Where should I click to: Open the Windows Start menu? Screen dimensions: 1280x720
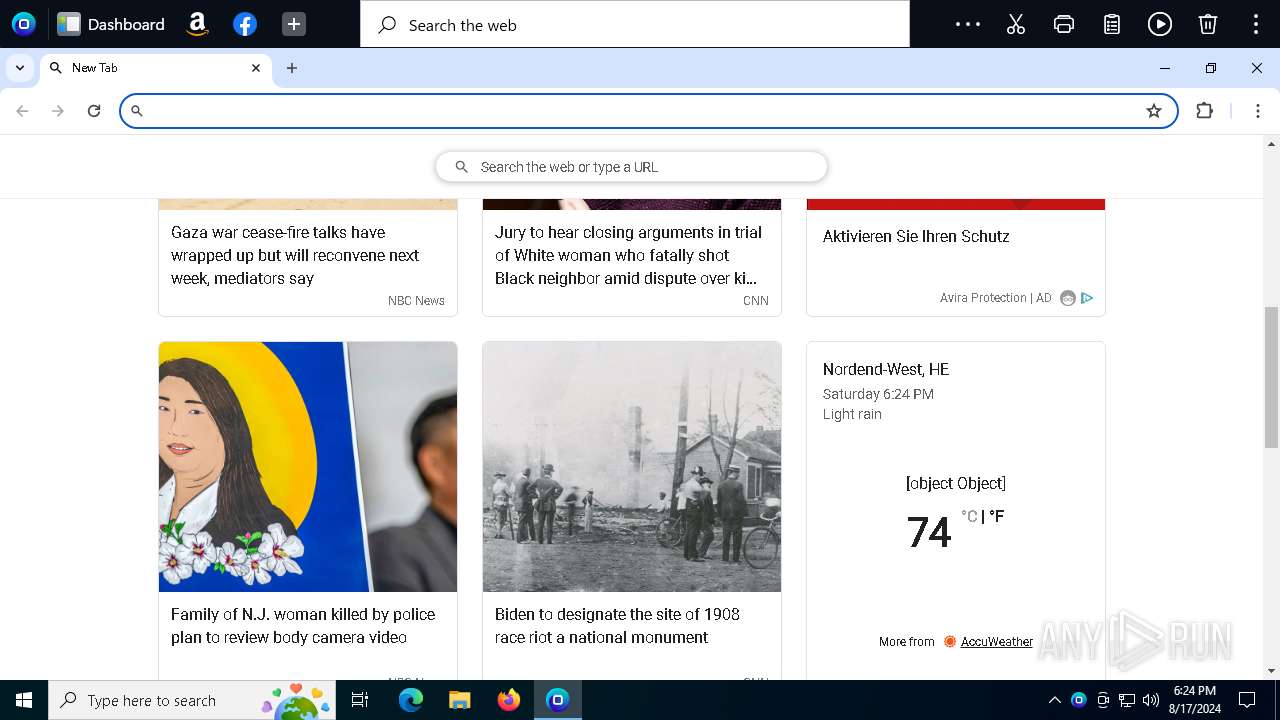(24, 700)
